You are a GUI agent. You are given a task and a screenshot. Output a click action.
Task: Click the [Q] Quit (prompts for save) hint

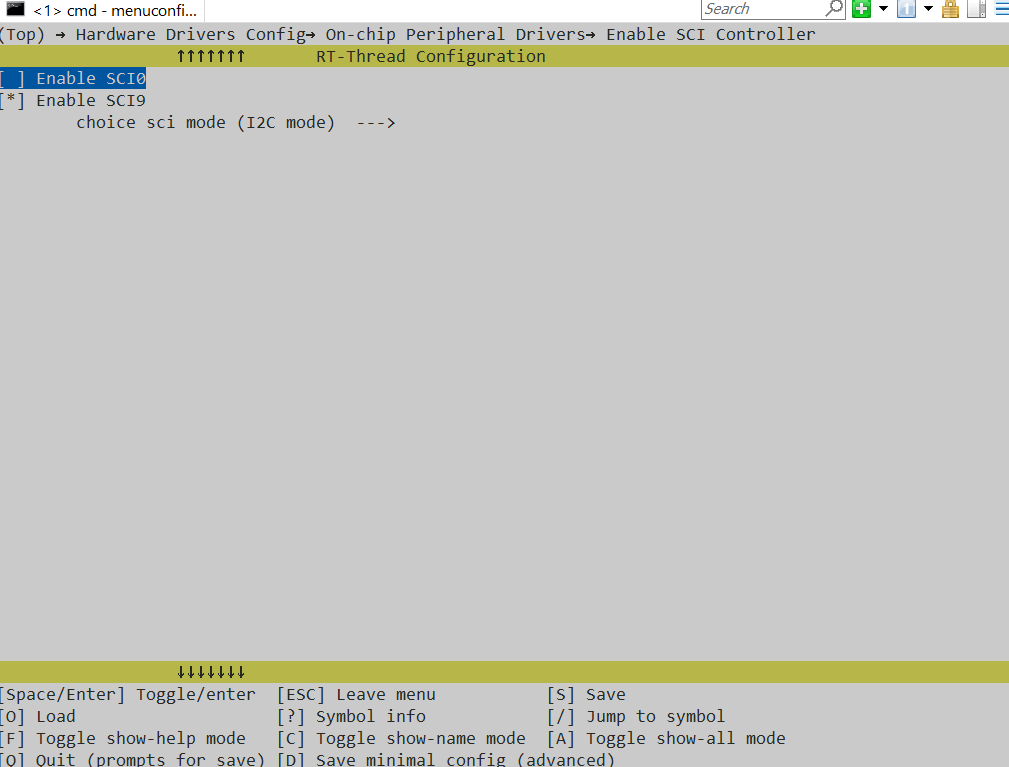point(133,759)
